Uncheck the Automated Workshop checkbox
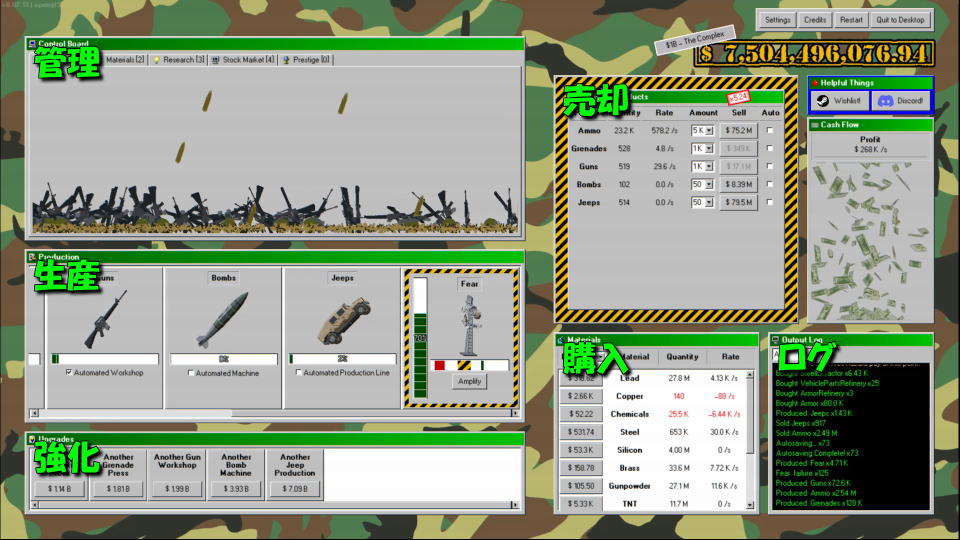 [x=68, y=373]
